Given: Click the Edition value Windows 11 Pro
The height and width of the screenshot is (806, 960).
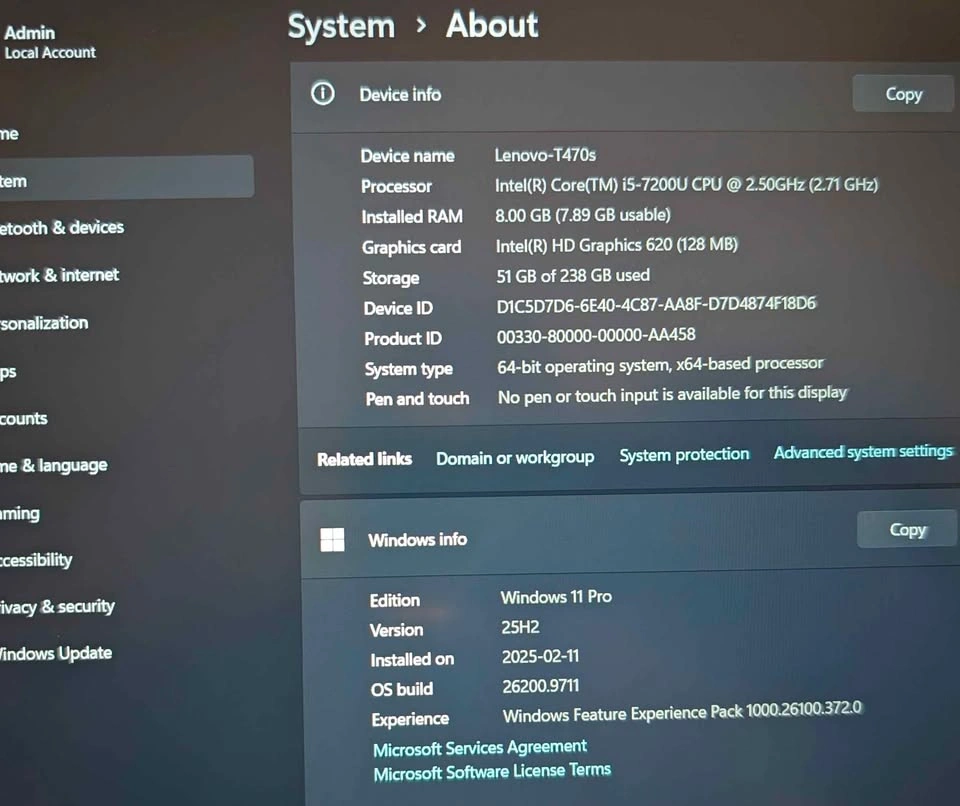Looking at the screenshot, I should coord(556,597).
